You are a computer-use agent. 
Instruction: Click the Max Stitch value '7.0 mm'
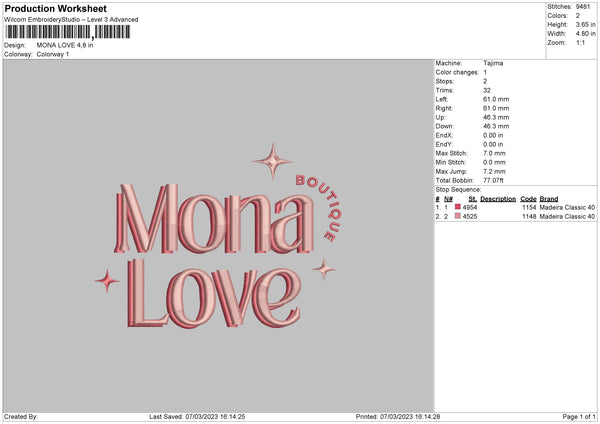point(494,153)
